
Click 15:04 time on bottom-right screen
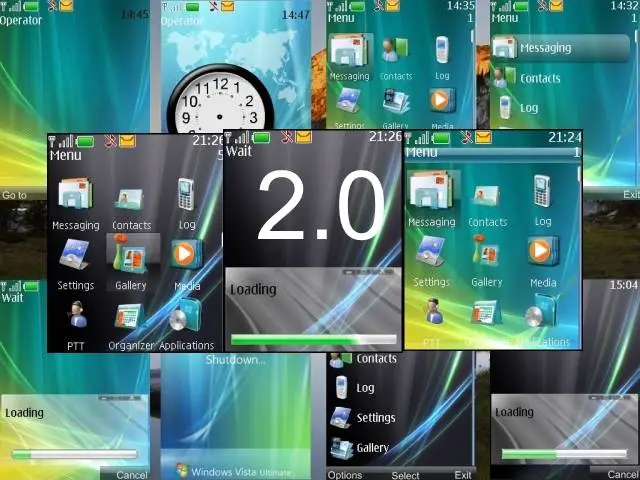[624, 284]
